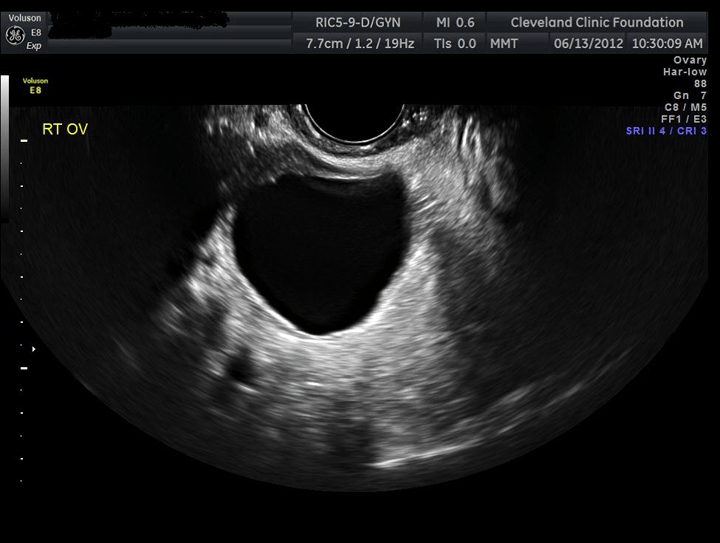Click the grayscale brightness bar
Viewport: 720px width, 543px height.
point(5,147)
